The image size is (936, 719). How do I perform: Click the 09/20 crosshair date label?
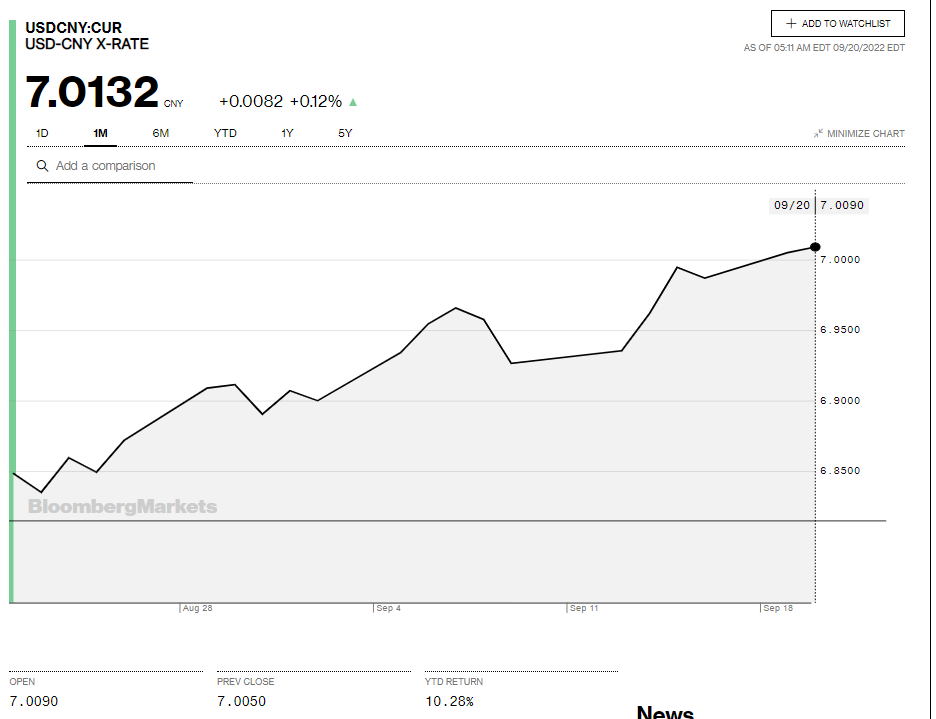tap(791, 205)
